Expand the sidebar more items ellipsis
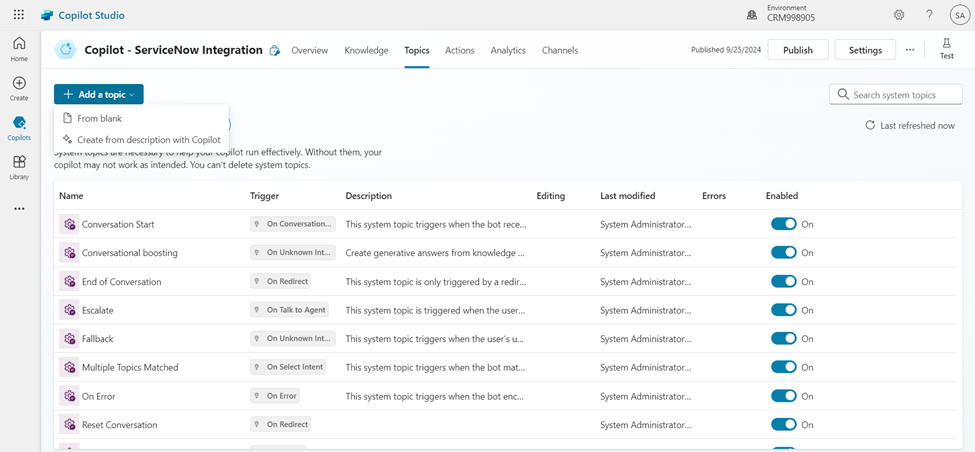The image size is (975, 452). point(19,209)
